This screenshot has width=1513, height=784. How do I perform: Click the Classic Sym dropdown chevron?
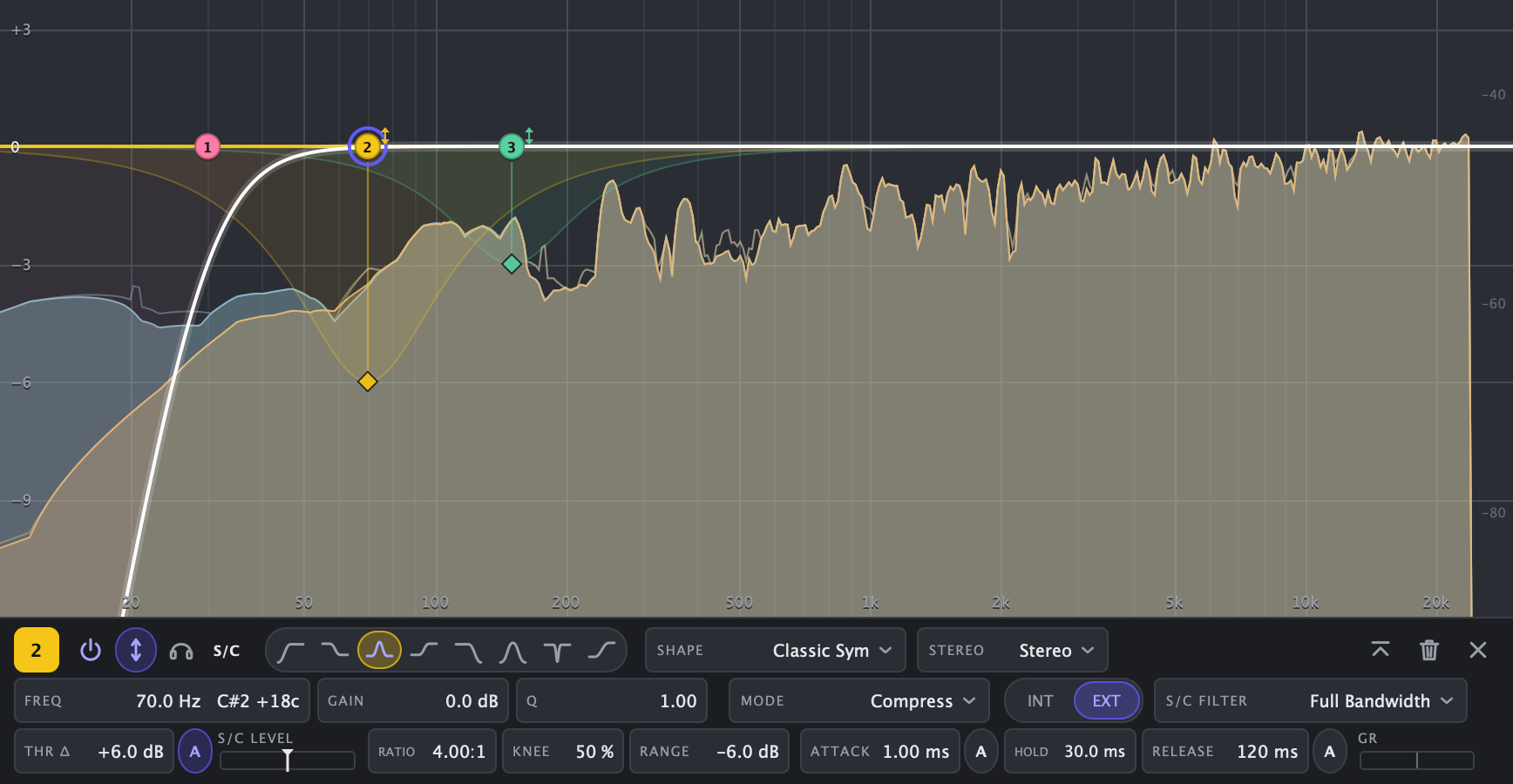[885, 651]
